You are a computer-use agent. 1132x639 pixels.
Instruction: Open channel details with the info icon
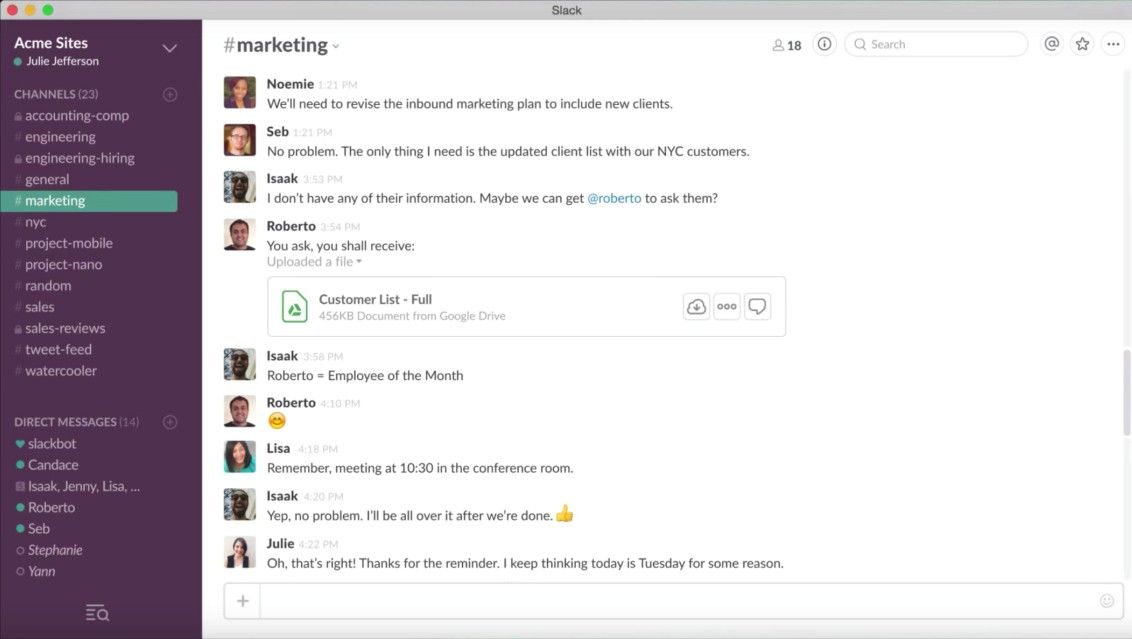823,43
